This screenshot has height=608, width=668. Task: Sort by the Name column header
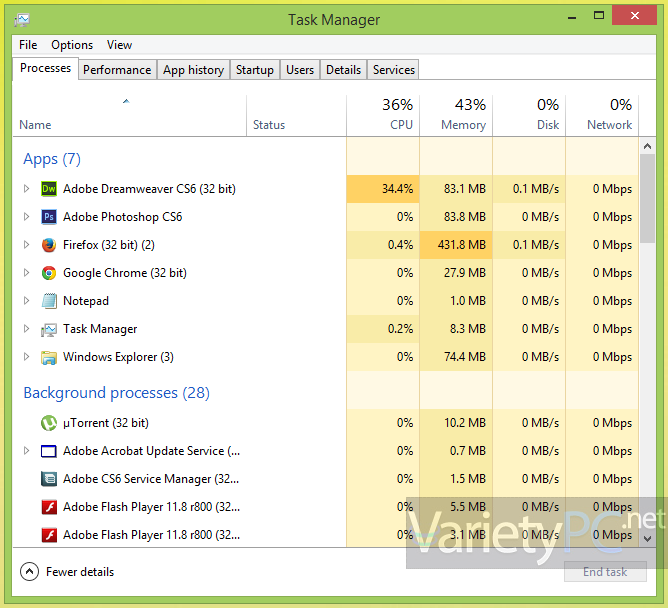point(130,115)
